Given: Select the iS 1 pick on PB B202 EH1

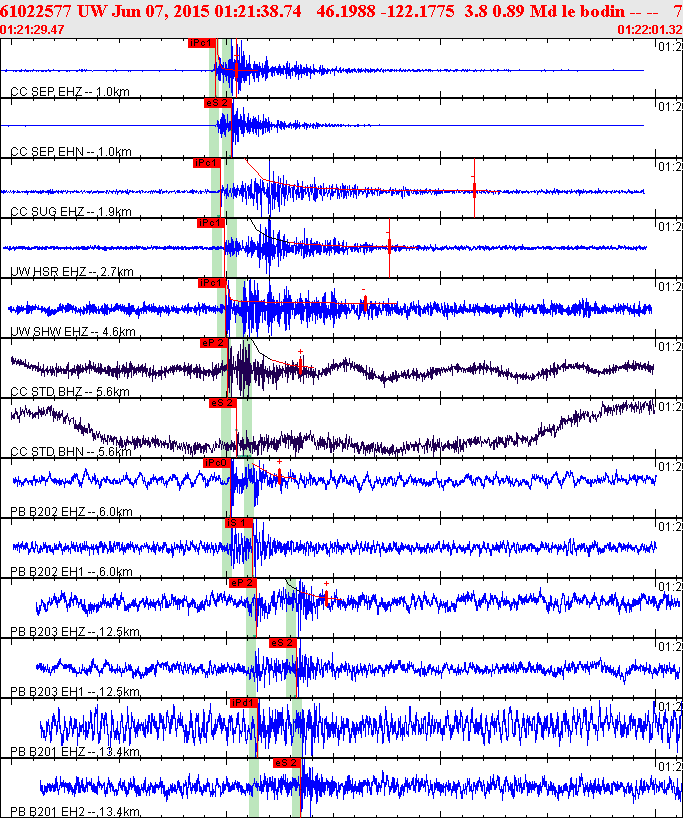Looking at the screenshot, I should (239, 523).
